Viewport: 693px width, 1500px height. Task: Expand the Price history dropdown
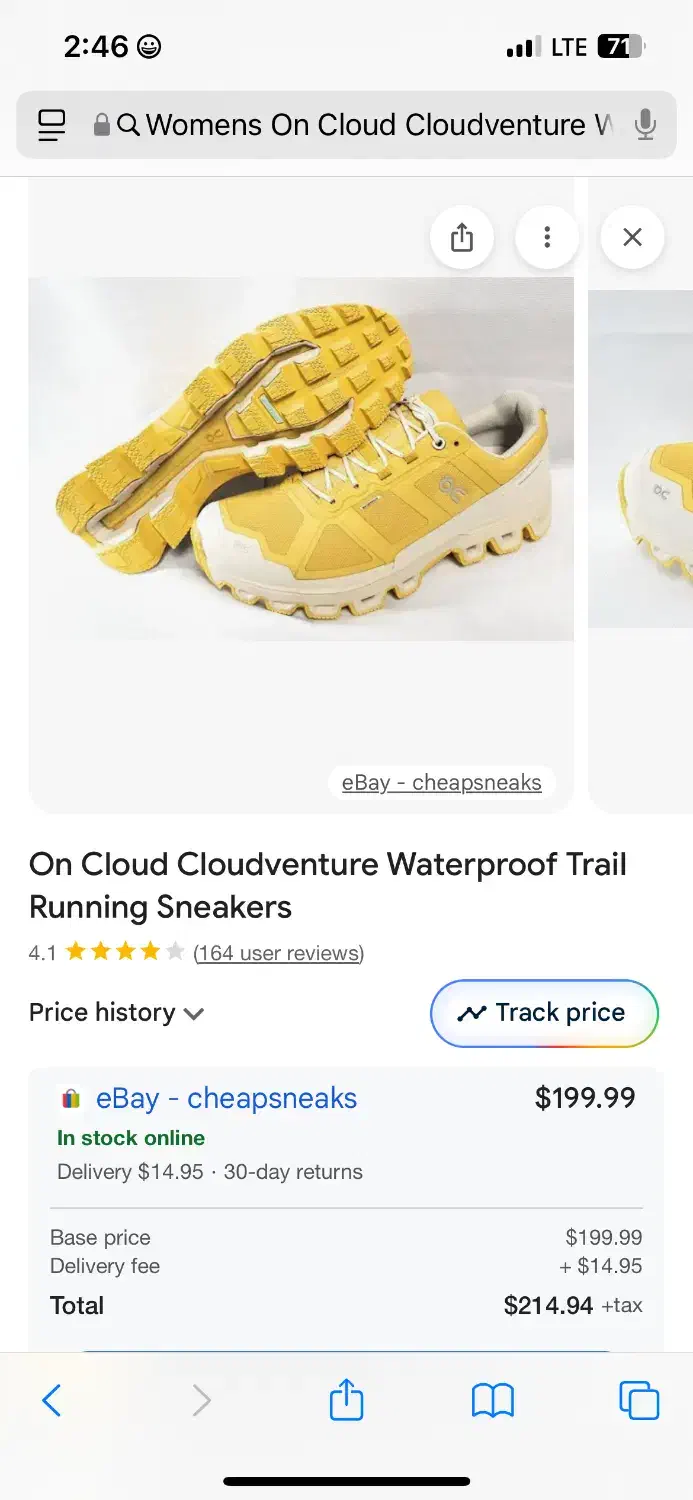(116, 1013)
